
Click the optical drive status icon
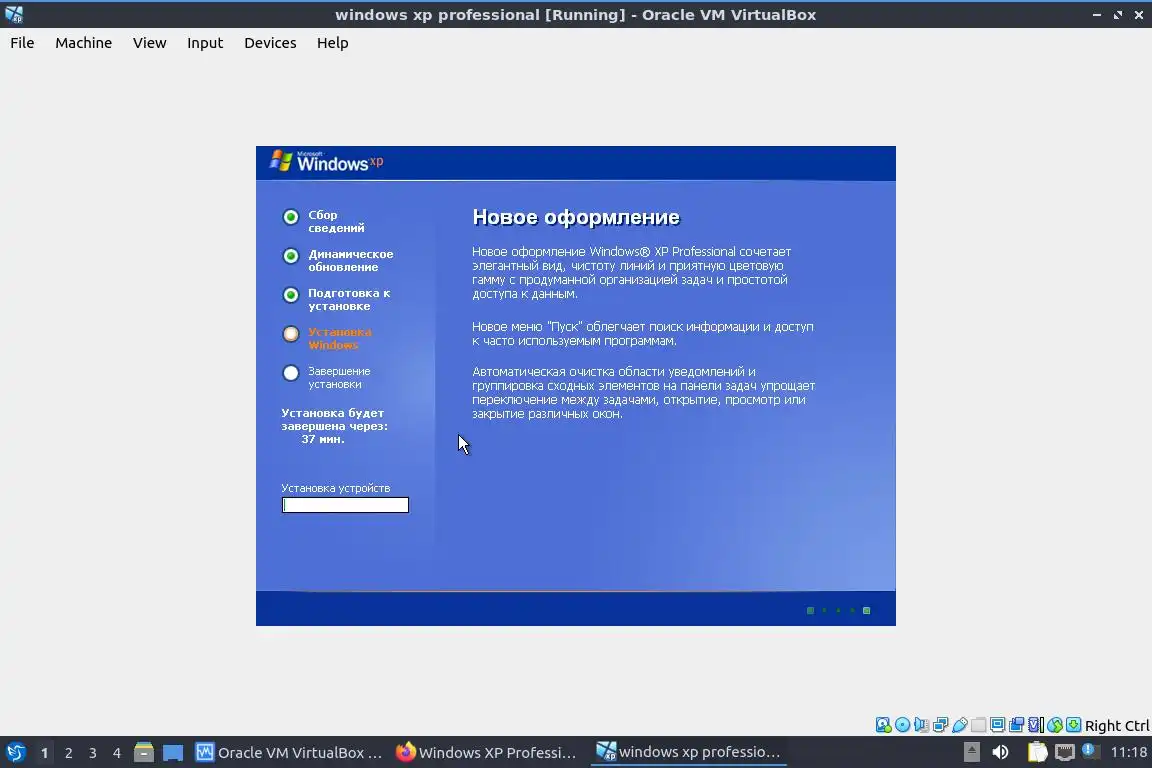pyautogui.click(x=902, y=725)
